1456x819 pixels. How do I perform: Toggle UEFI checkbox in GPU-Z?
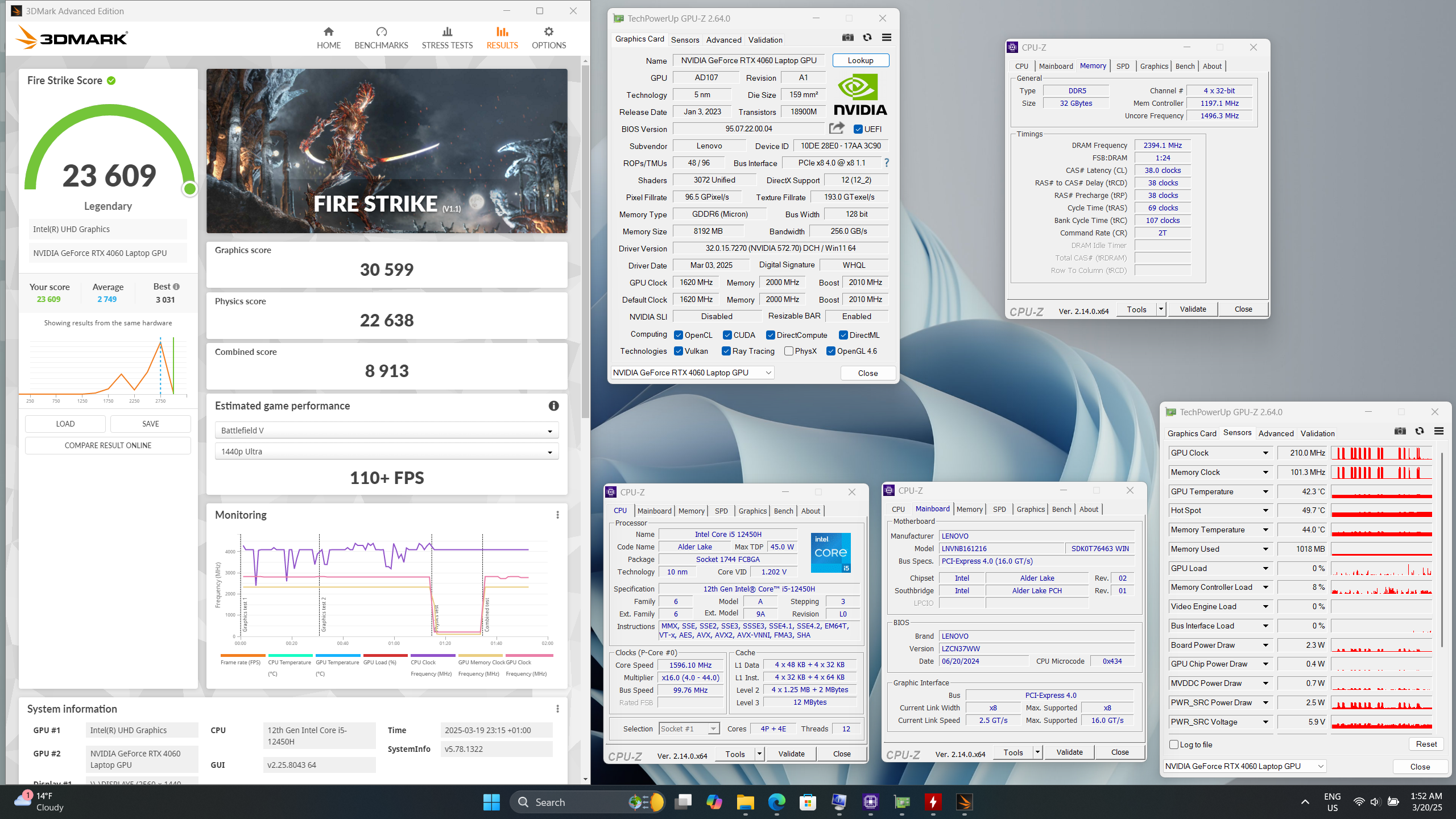(858, 129)
